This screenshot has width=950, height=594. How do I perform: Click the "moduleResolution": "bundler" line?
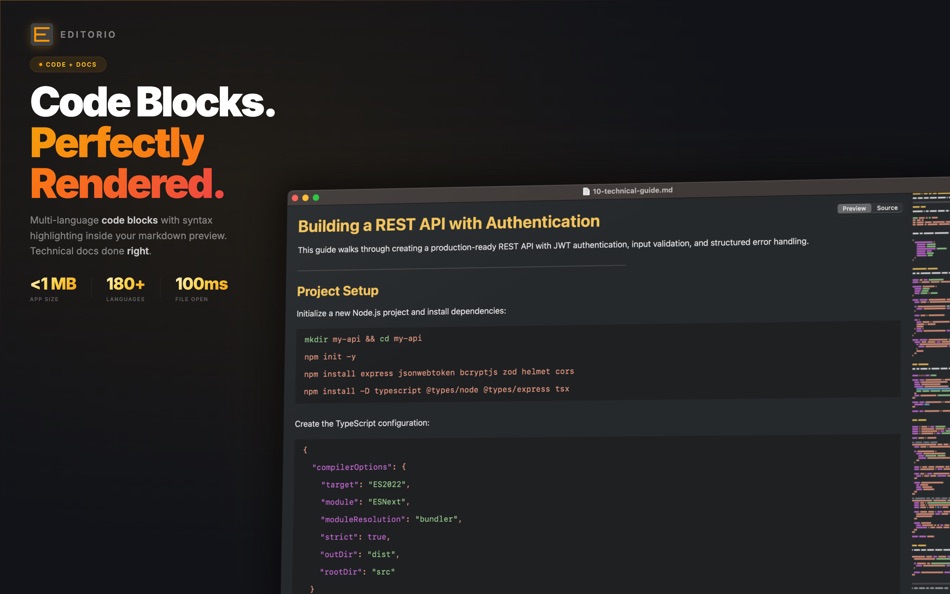pos(391,519)
